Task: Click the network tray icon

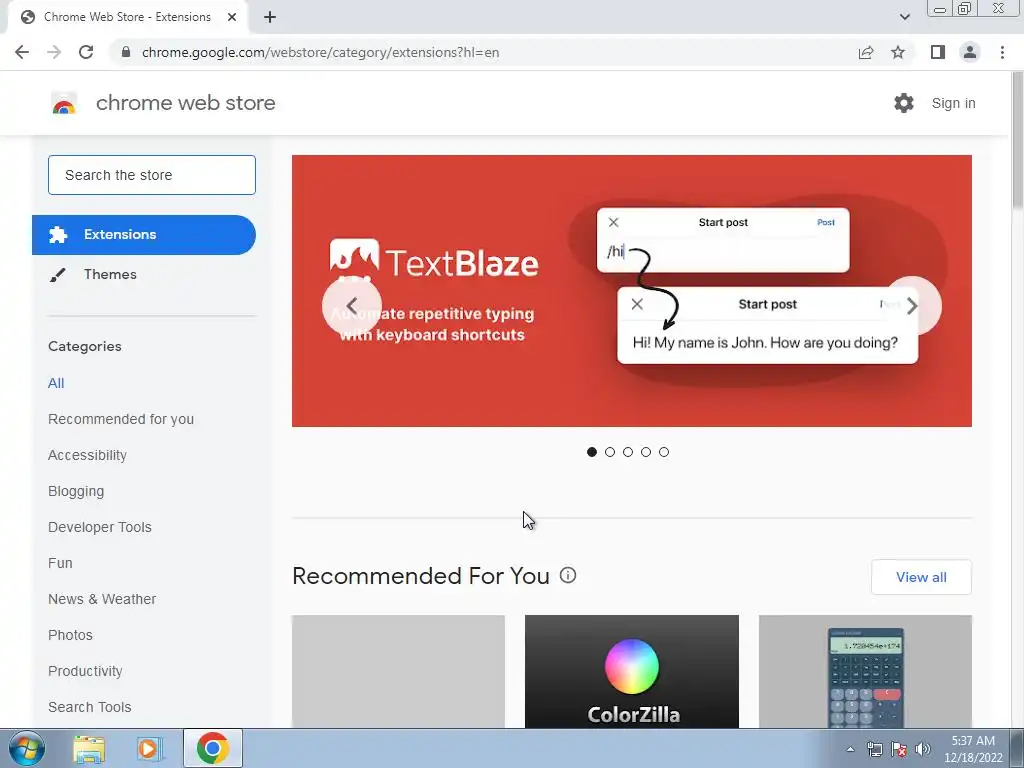Action: click(x=874, y=749)
